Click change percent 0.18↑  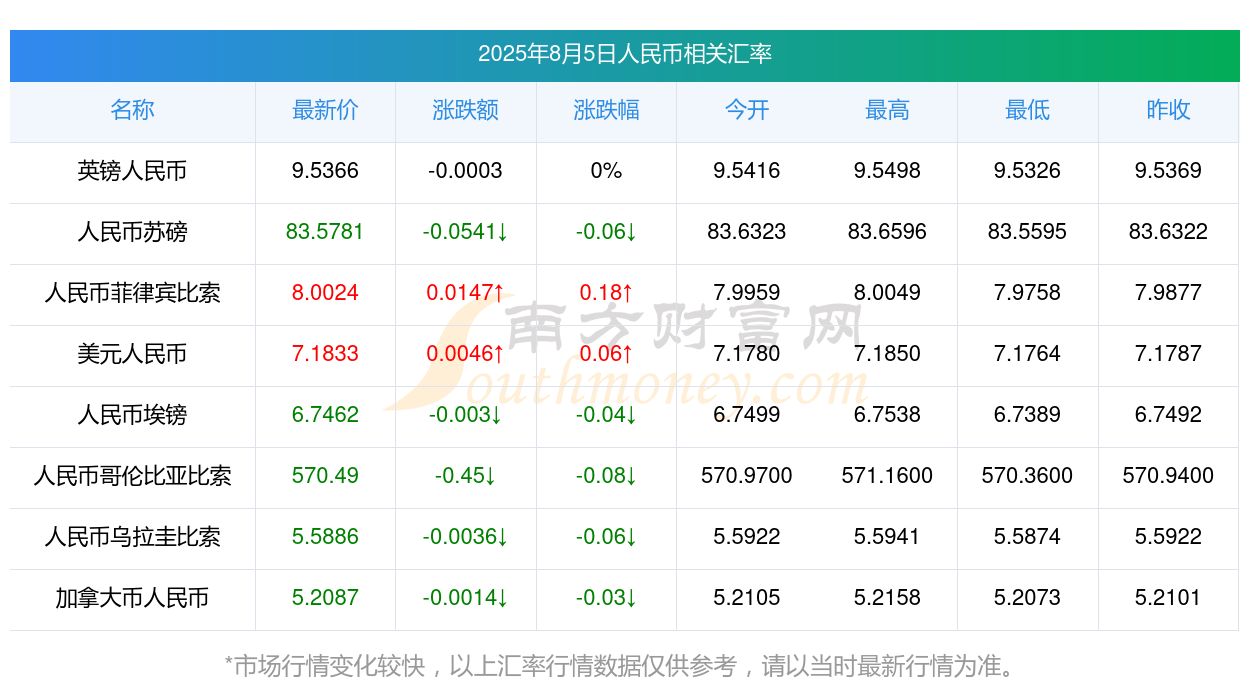tap(606, 293)
